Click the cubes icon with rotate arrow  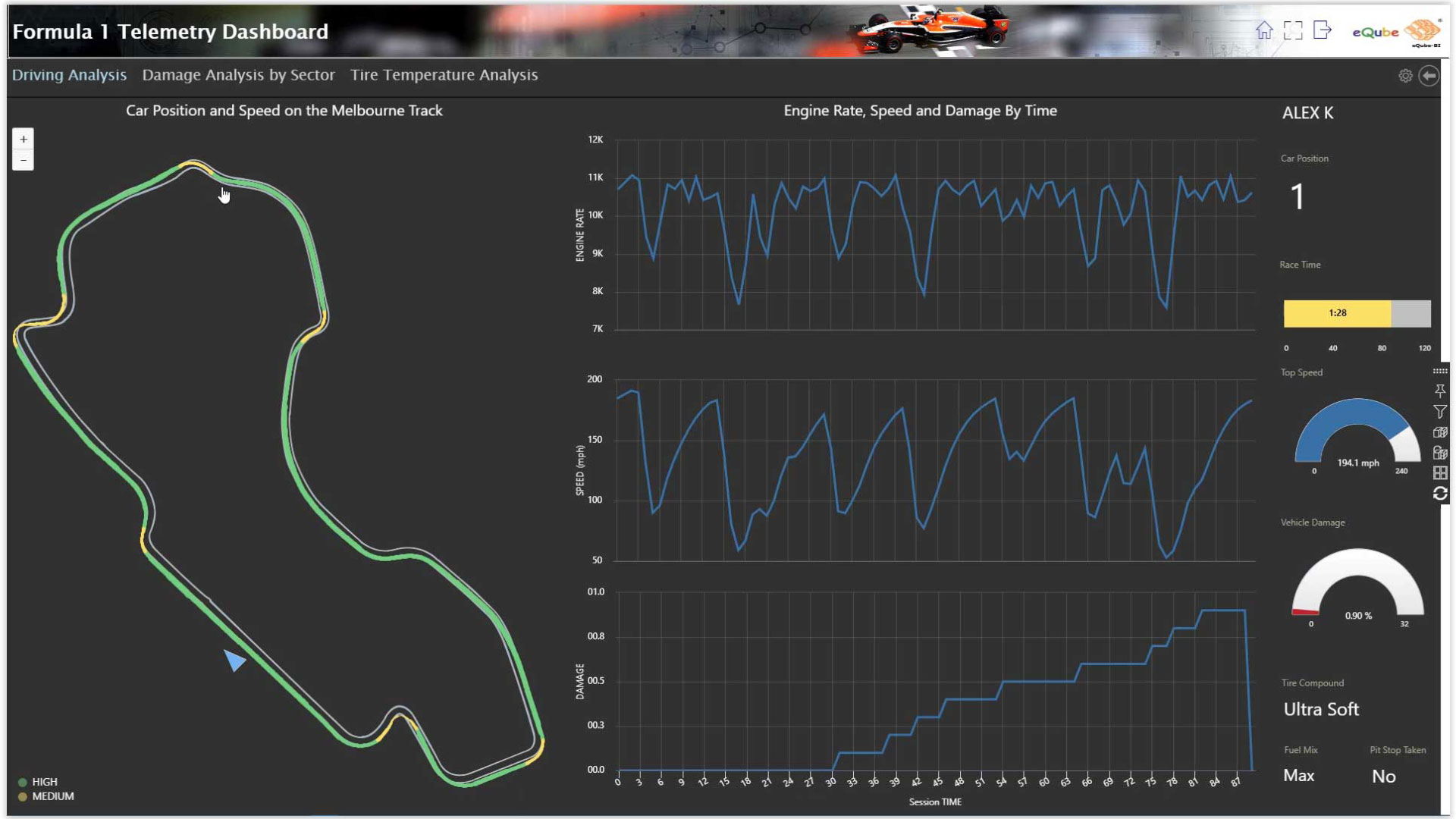pos(1440,453)
